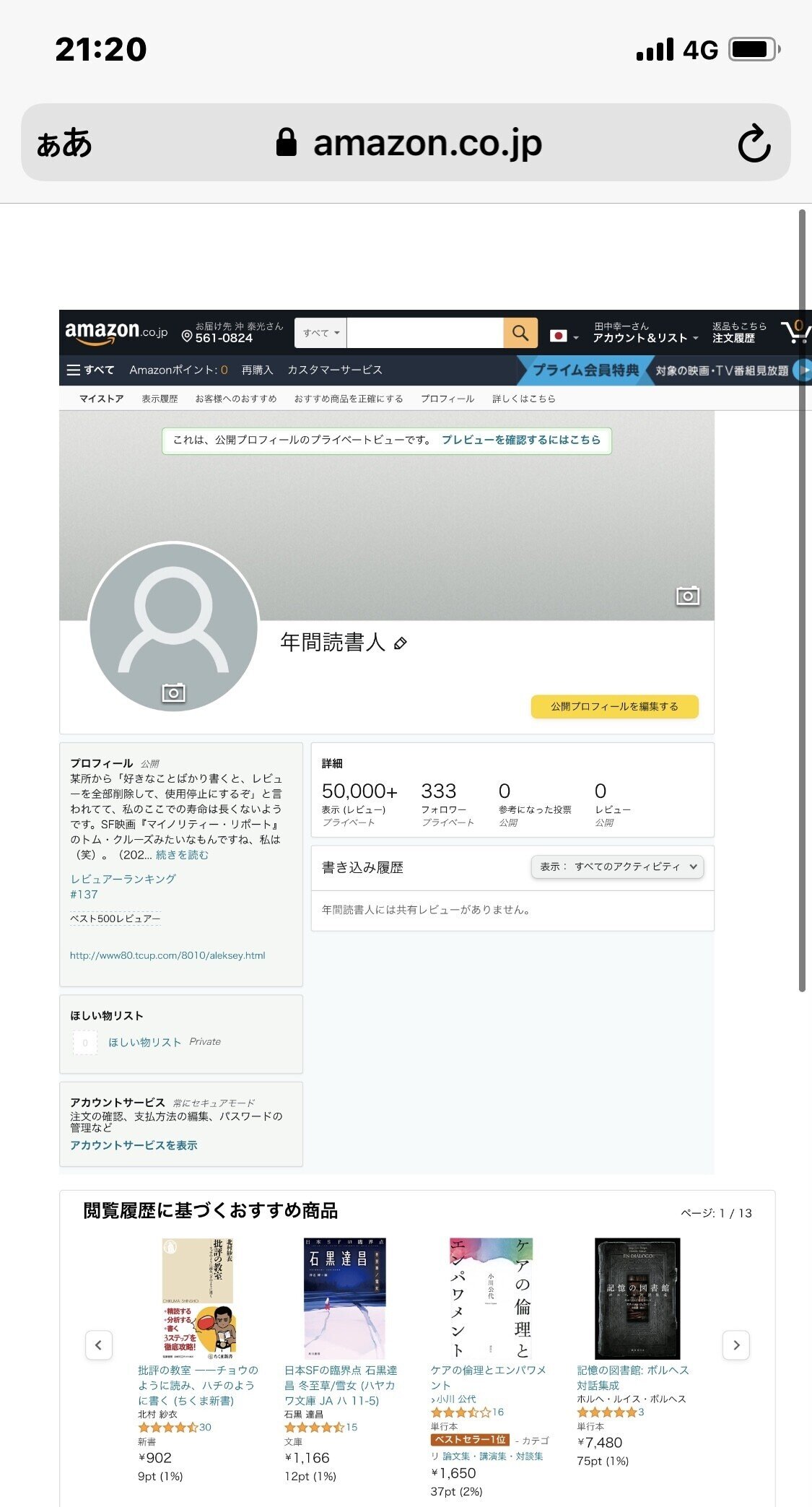Click the amazon.co.jp address bar
812x1507 pixels.
click(x=406, y=142)
